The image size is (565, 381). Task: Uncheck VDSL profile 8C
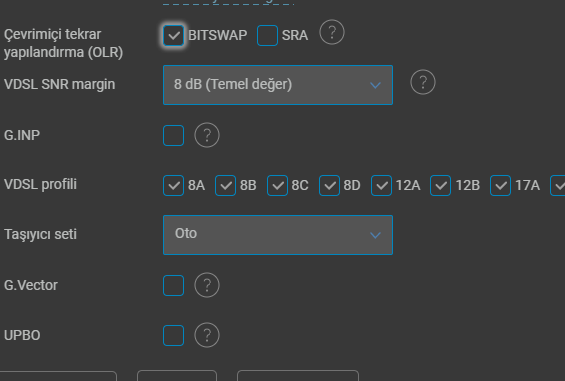(277, 186)
